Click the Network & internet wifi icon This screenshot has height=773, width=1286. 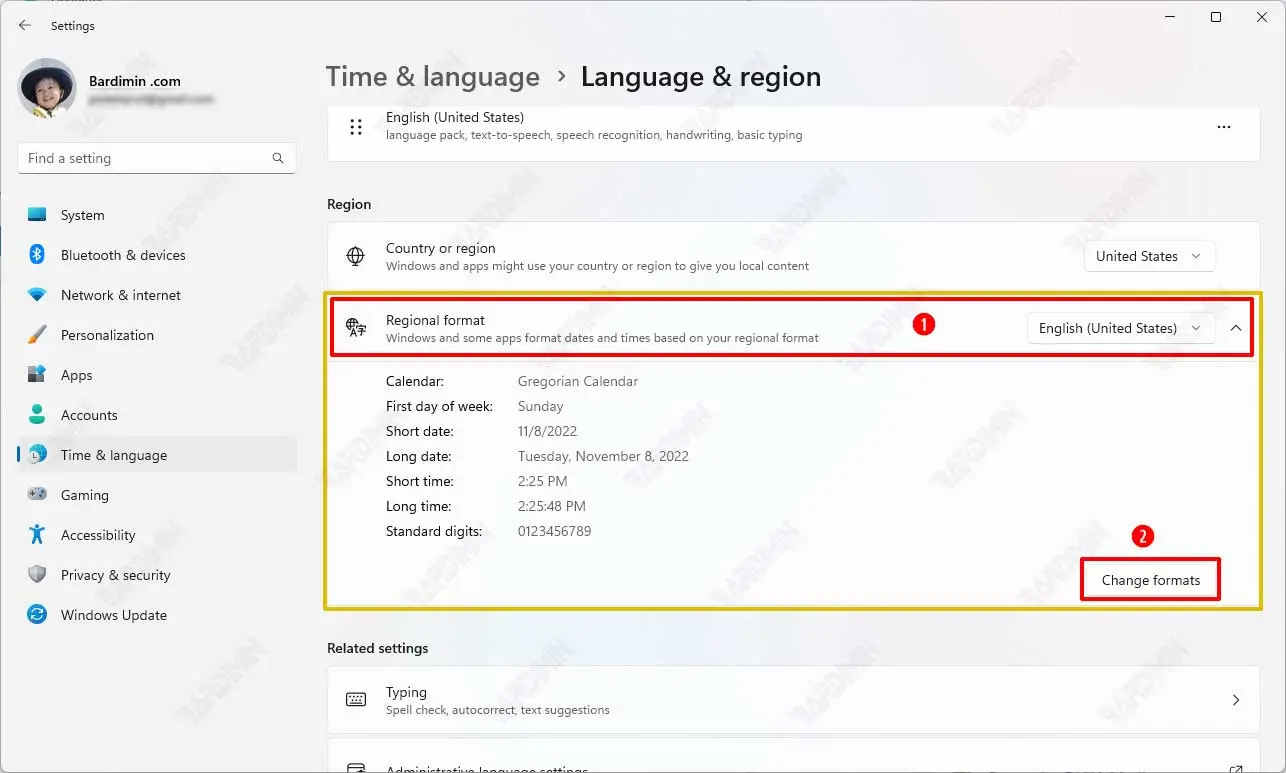pos(37,295)
